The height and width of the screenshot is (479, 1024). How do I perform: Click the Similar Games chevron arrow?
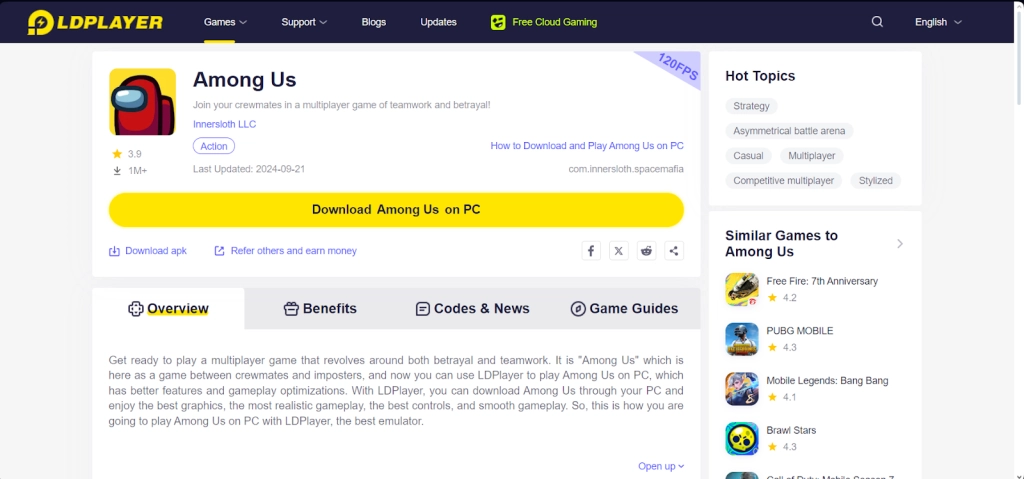pyautogui.click(x=900, y=244)
